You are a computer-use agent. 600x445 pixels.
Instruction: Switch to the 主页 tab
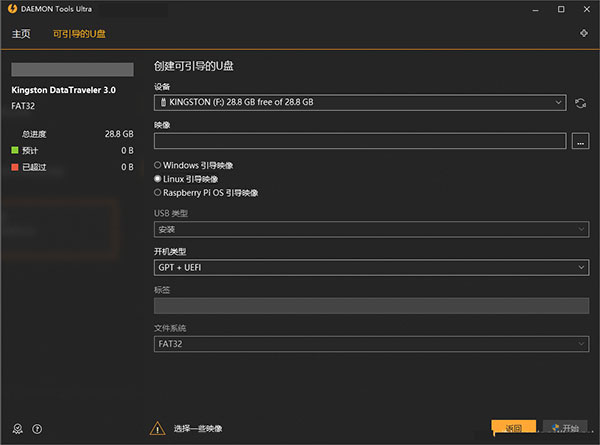[x=21, y=34]
